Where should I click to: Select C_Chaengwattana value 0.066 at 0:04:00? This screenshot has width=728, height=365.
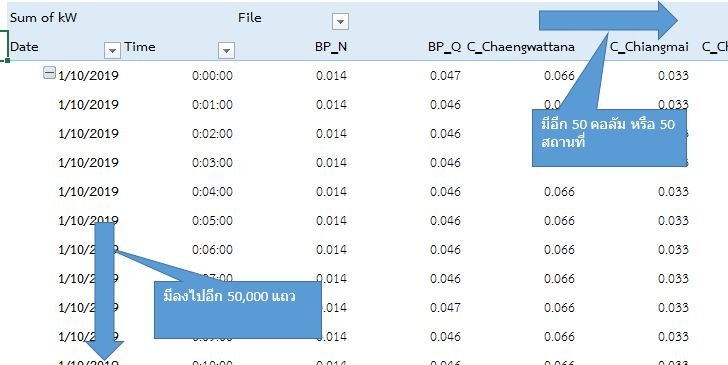(x=559, y=192)
